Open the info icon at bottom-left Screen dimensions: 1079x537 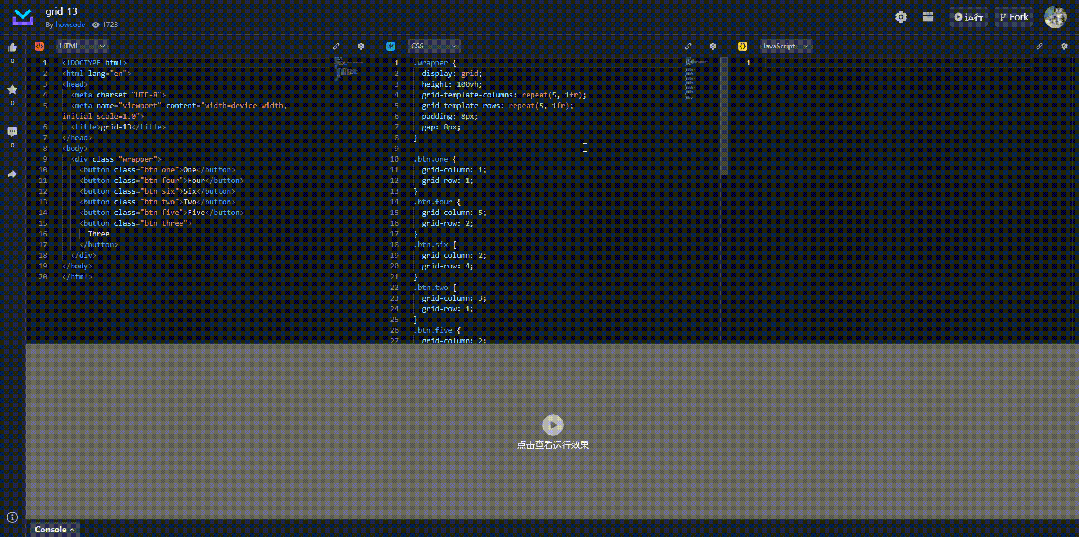pyautogui.click(x=12, y=517)
